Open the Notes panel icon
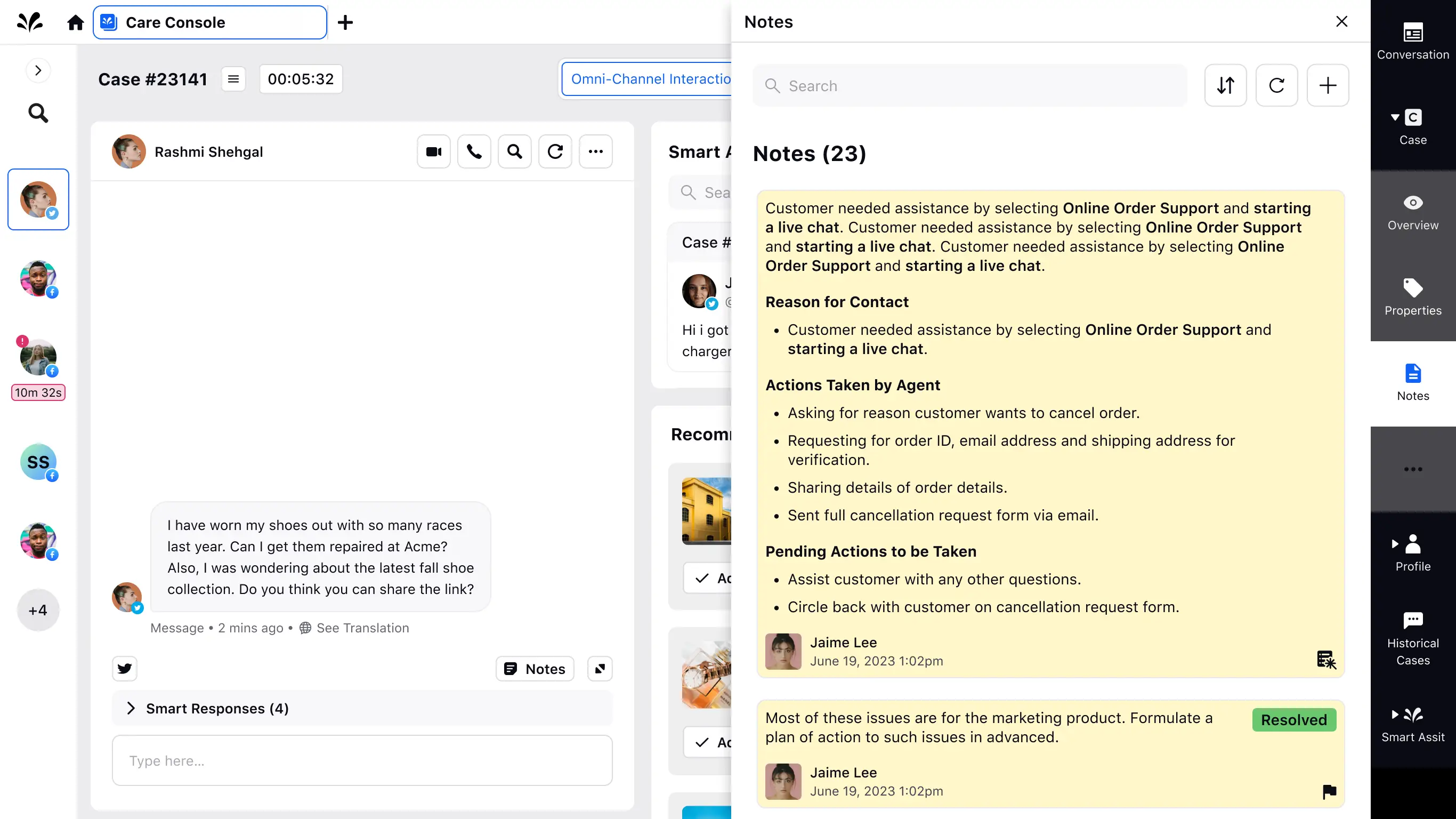The height and width of the screenshot is (819, 1456). click(x=1412, y=381)
